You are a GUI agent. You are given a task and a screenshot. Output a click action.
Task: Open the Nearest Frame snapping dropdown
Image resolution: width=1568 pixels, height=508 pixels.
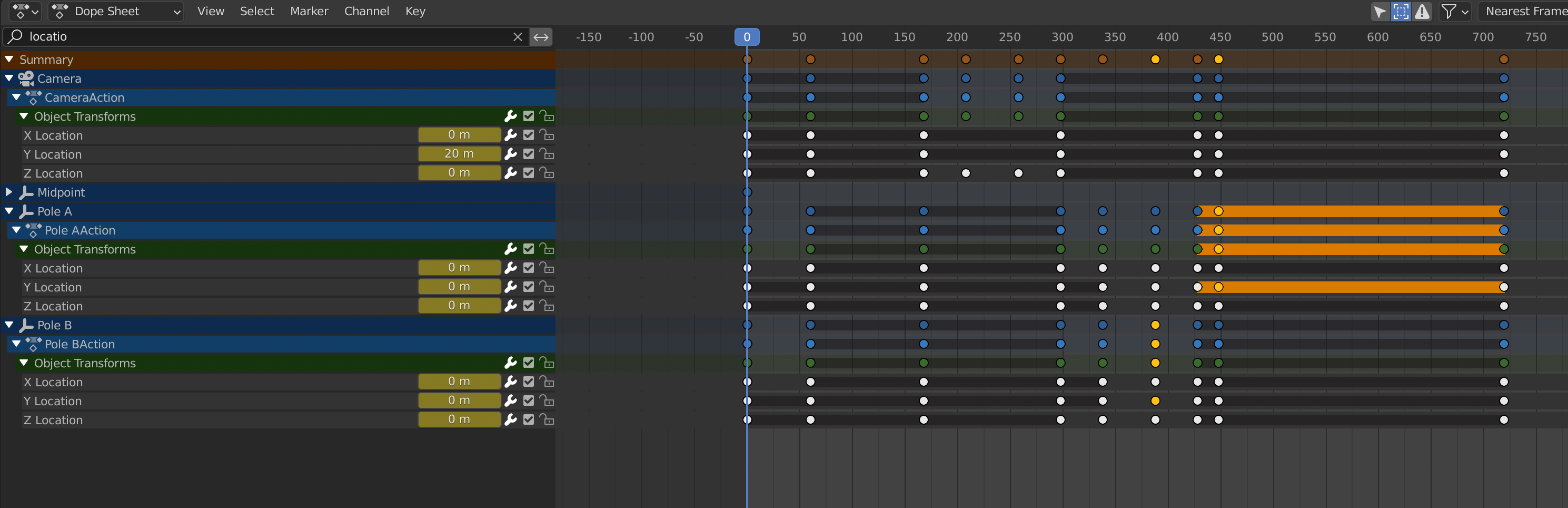1523,11
